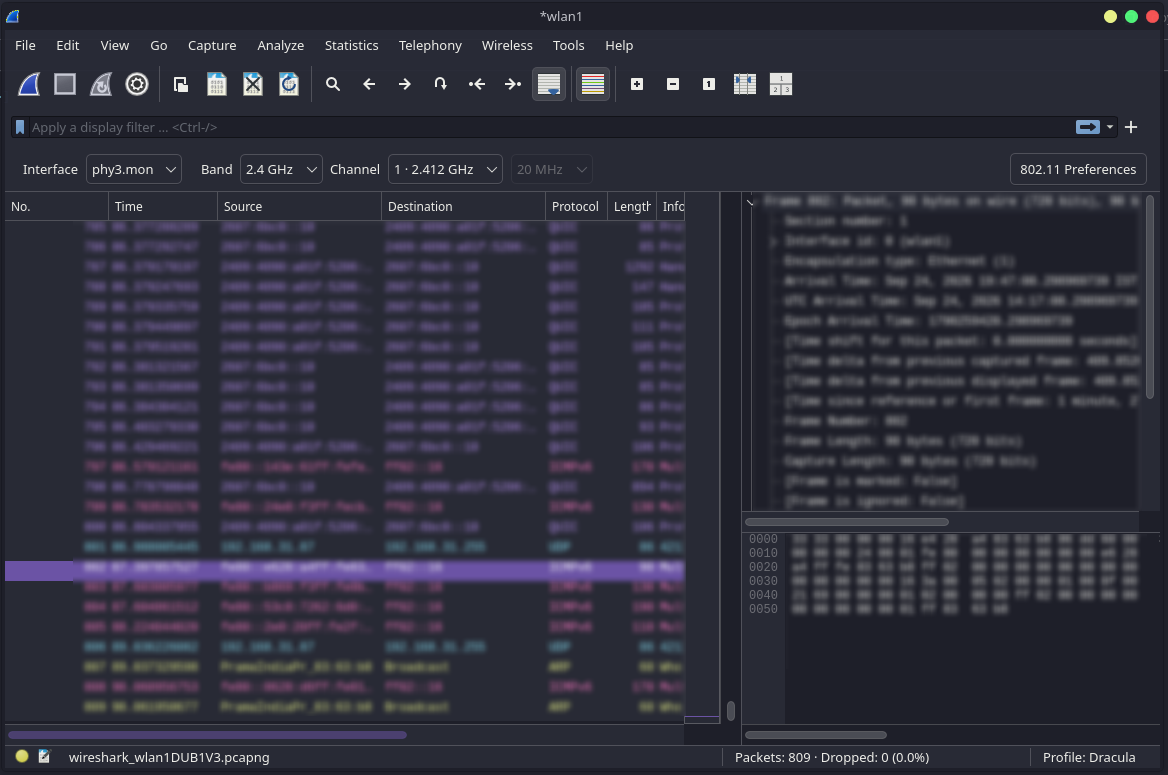Click the wireshark_wlan1DUB1V3.pcapng file name
Viewport: 1168px width, 775px height.
coord(169,757)
